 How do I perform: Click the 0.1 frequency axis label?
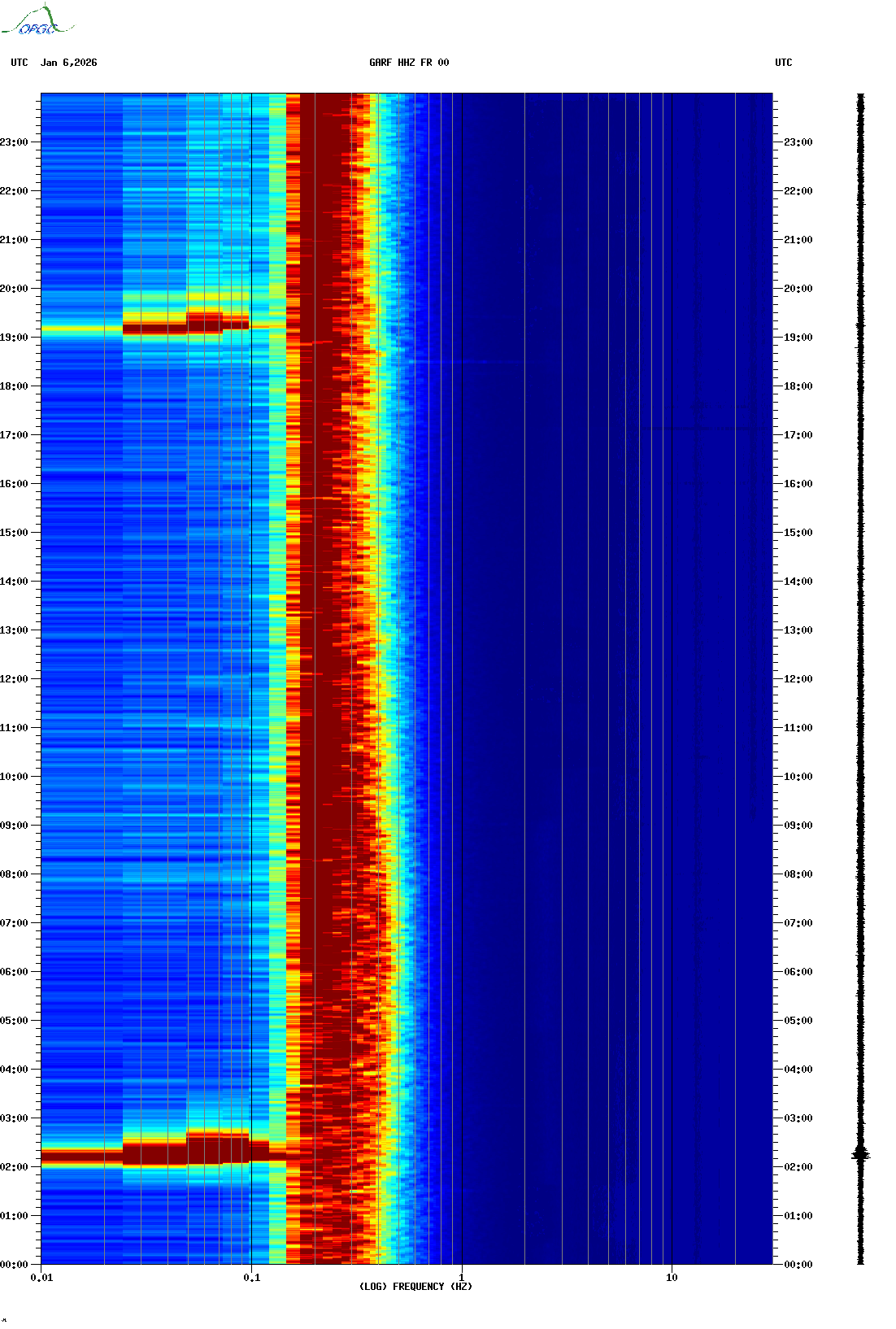point(252,1277)
